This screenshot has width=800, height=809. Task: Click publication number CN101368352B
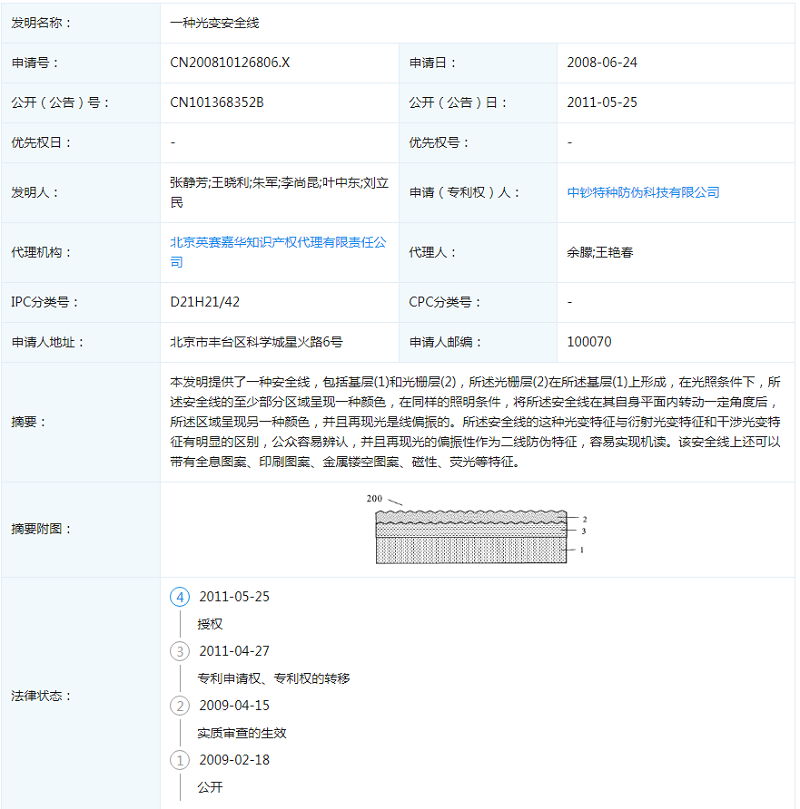[x=217, y=102]
